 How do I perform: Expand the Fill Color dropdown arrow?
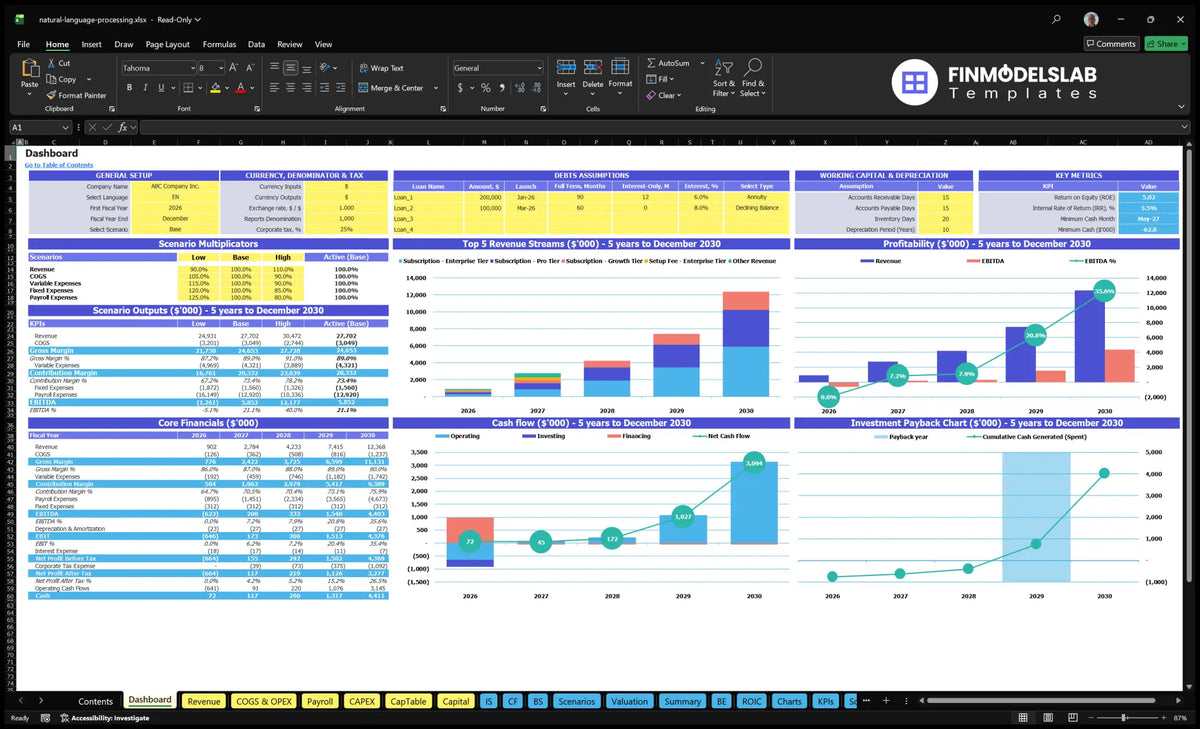227,88
